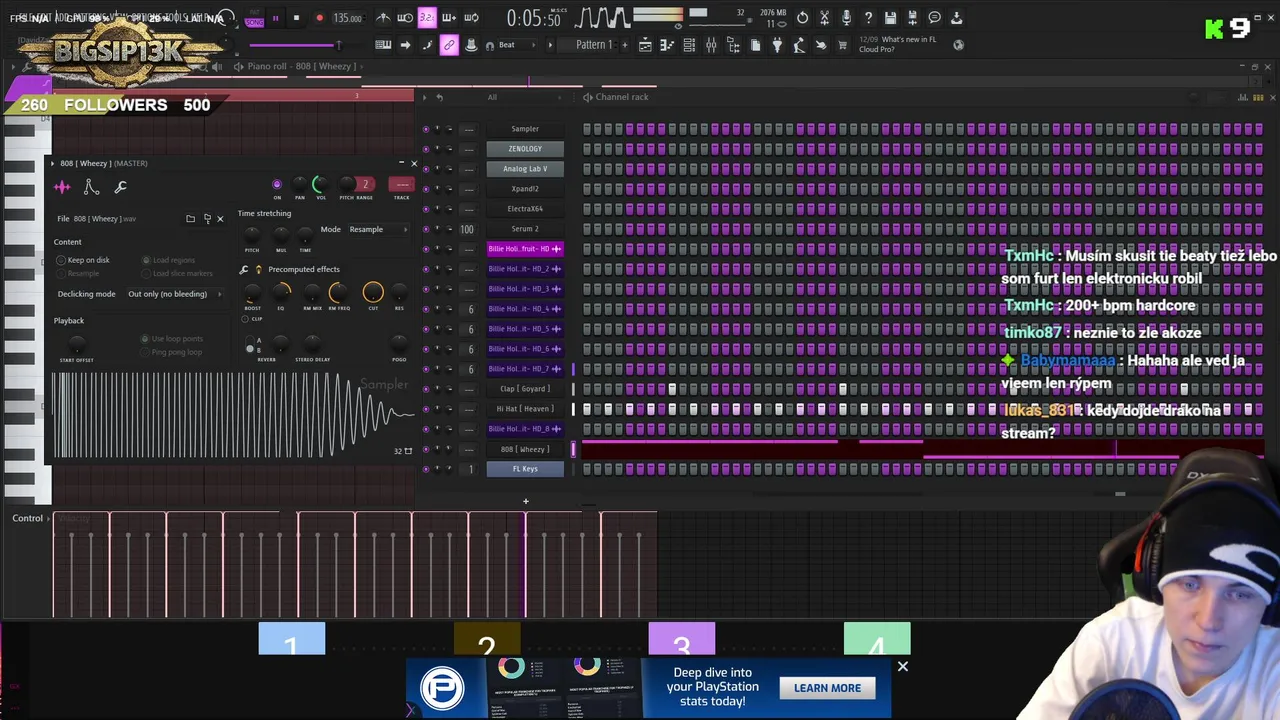Open the Mixer from toolbar

[x=711, y=45]
